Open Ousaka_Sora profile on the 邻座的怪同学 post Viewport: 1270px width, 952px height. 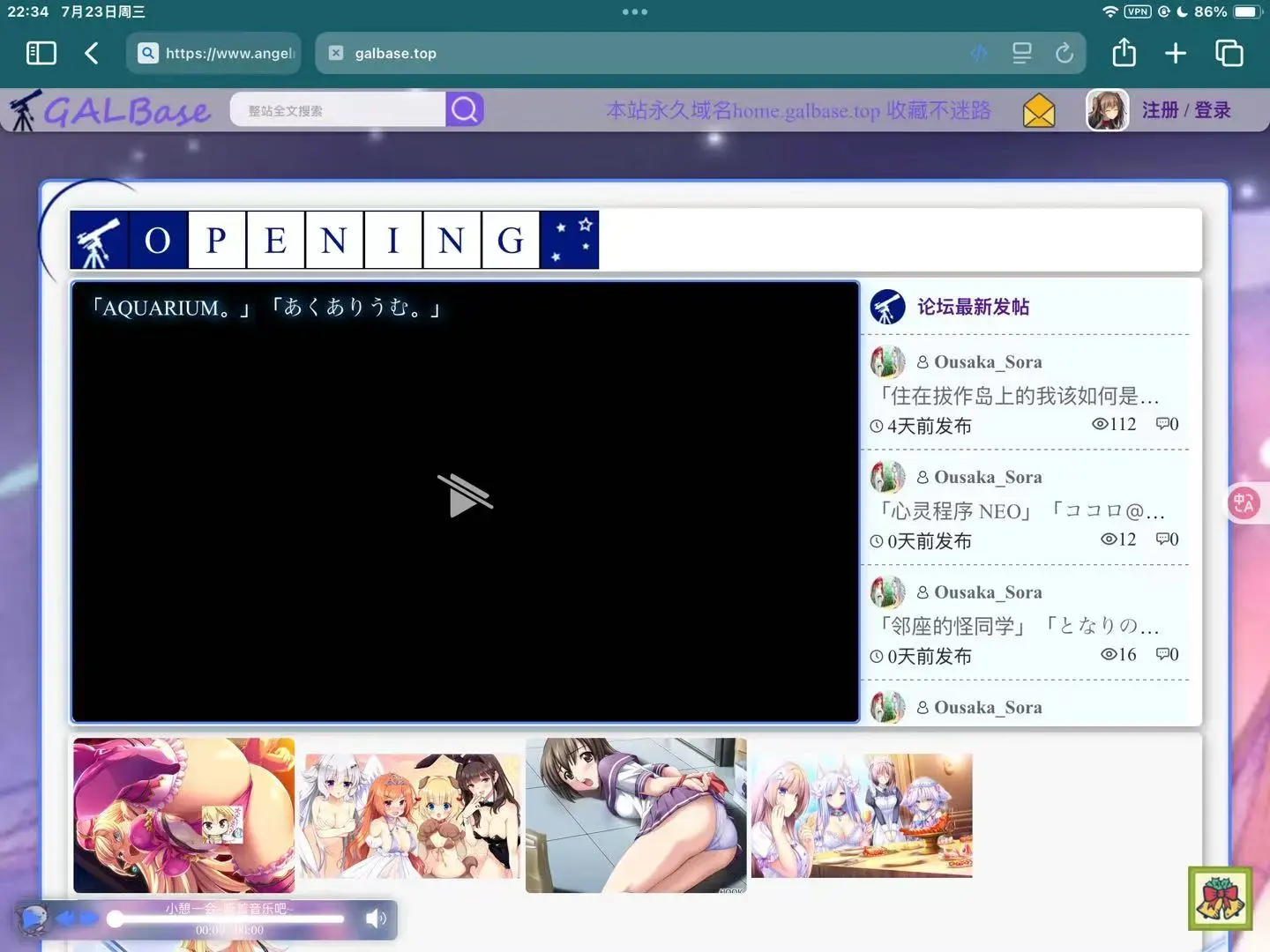coord(988,592)
